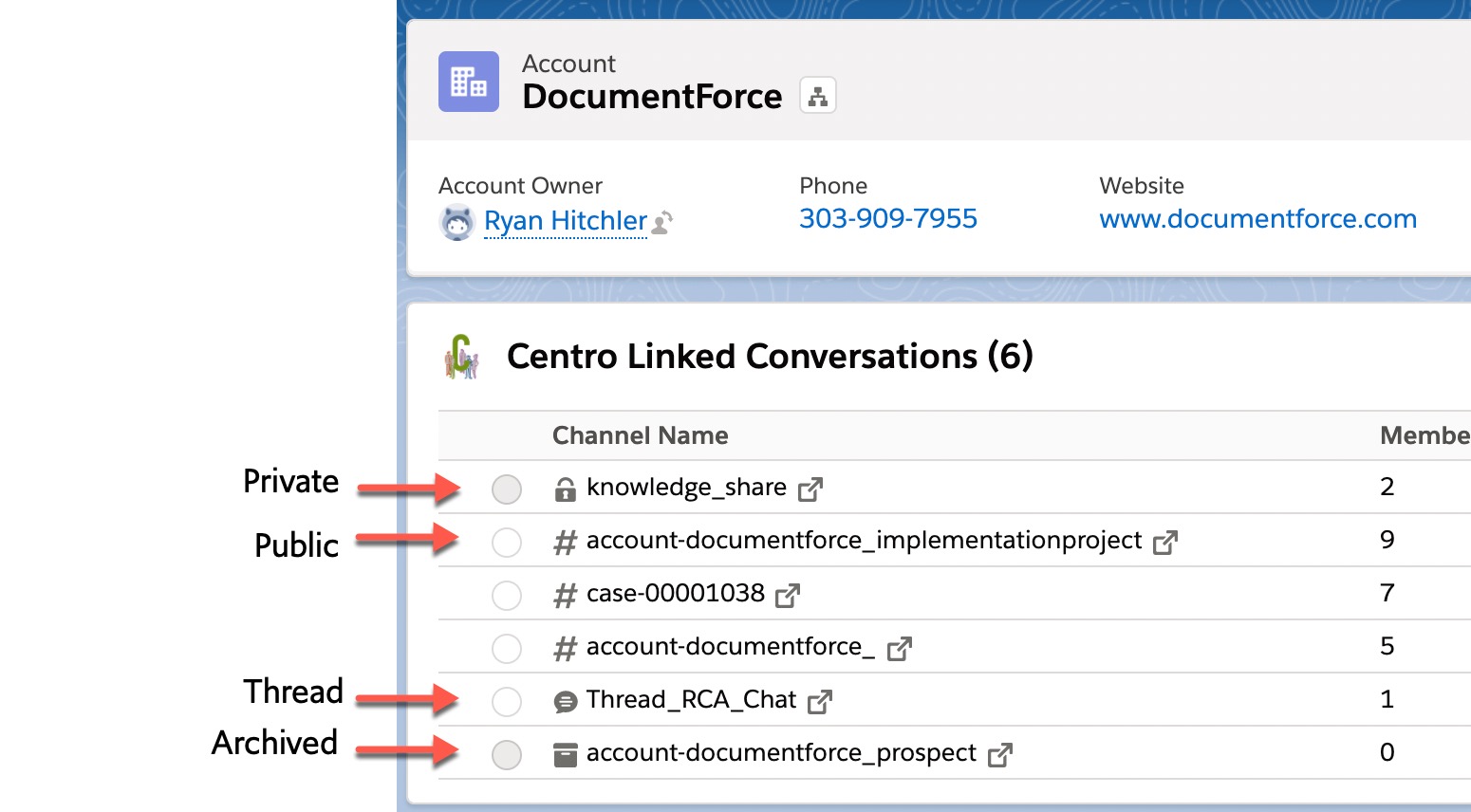Click member count 1 for Thread_RCA_Chat

[1387, 699]
